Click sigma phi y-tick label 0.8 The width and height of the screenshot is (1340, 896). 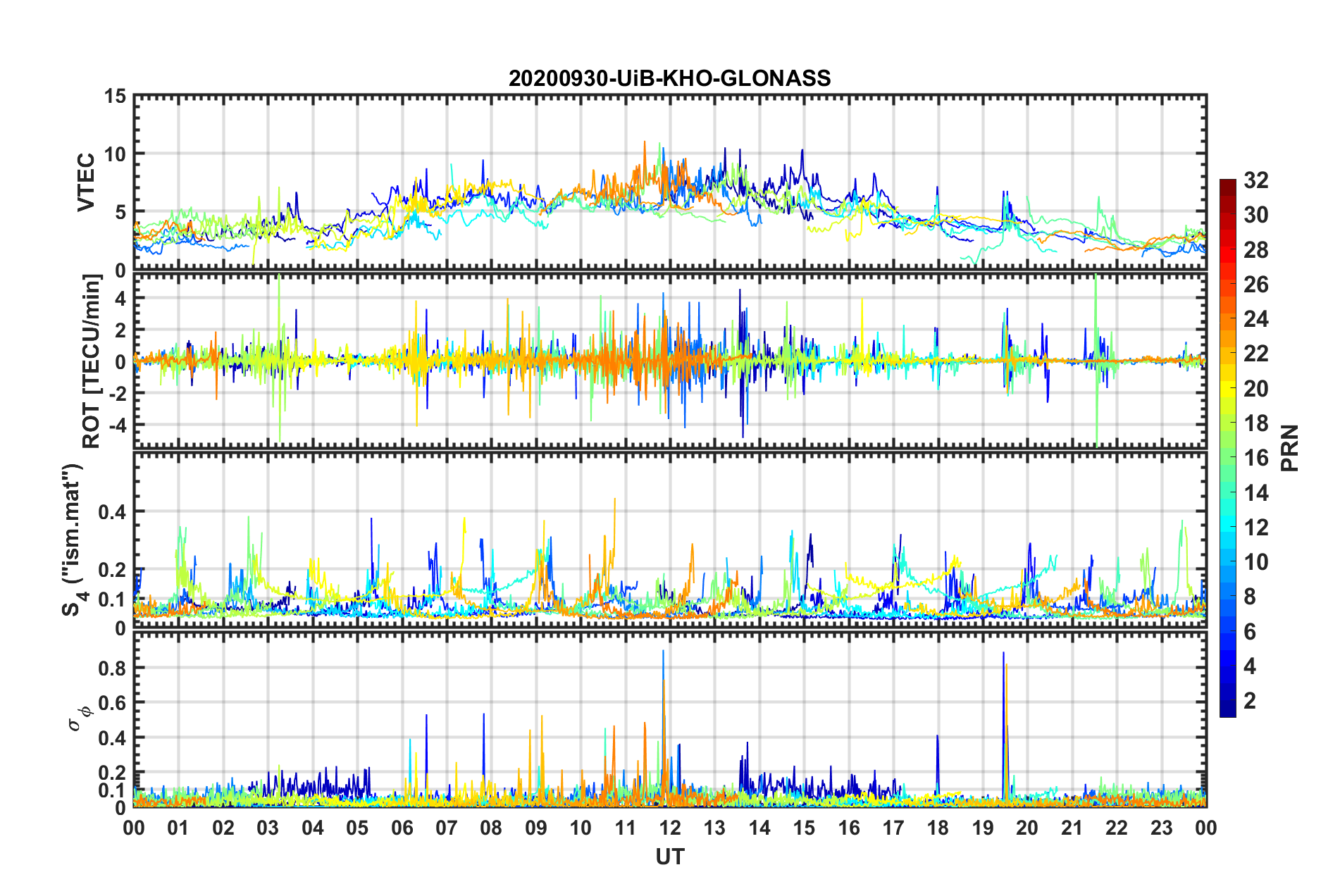(111, 668)
